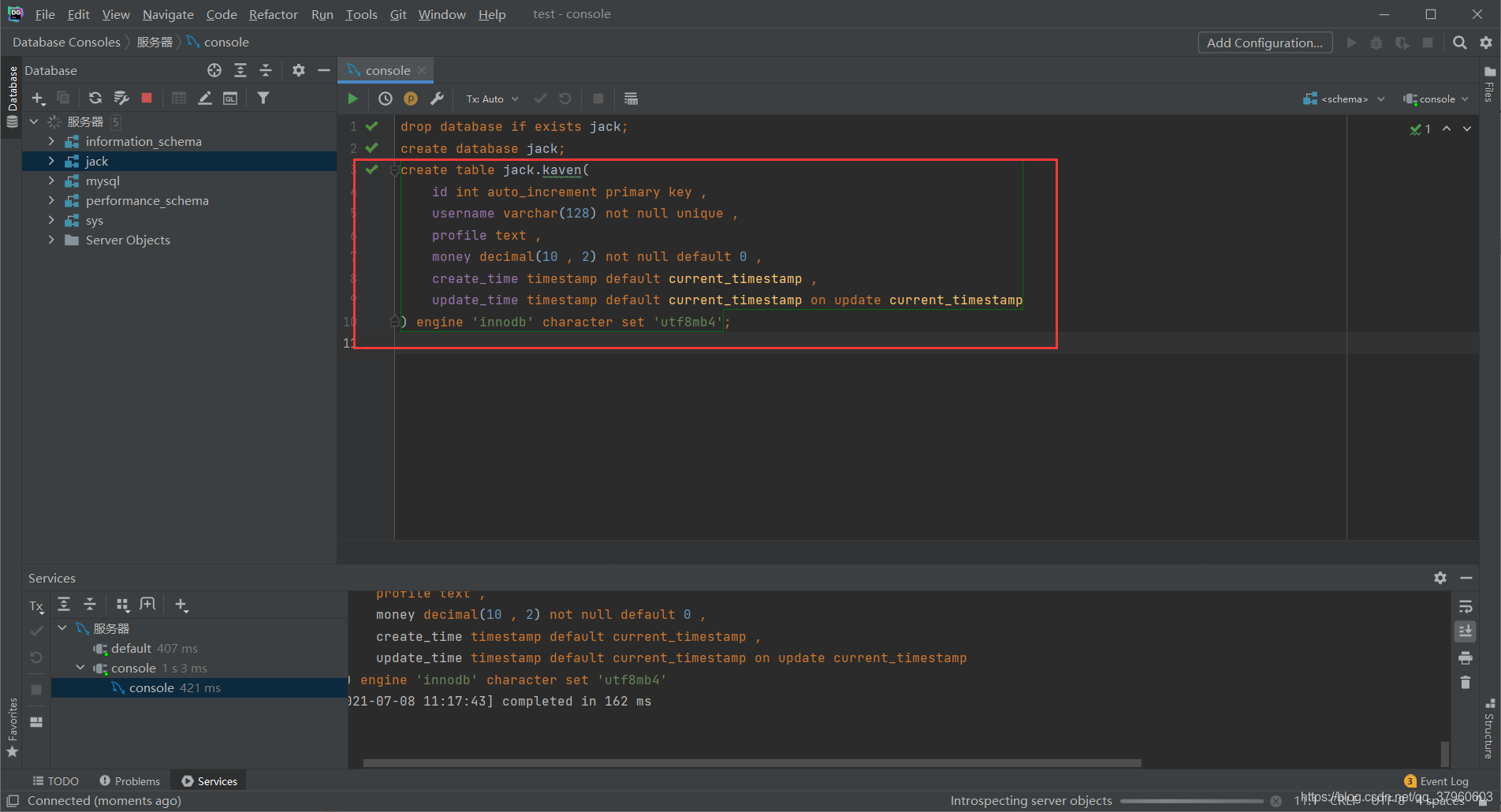
Task: Click Search Everywhere magnifier icon
Action: point(1460,43)
